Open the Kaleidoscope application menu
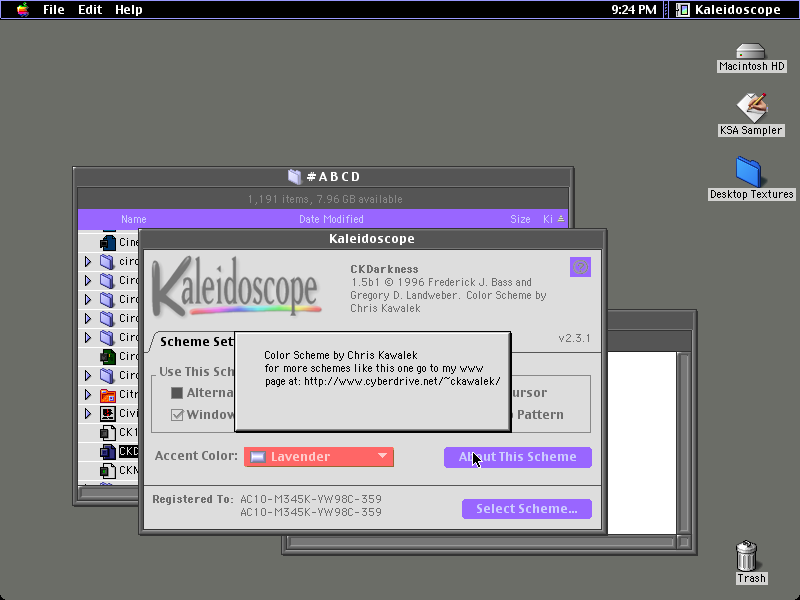 pyautogui.click(x=729, y=10)
